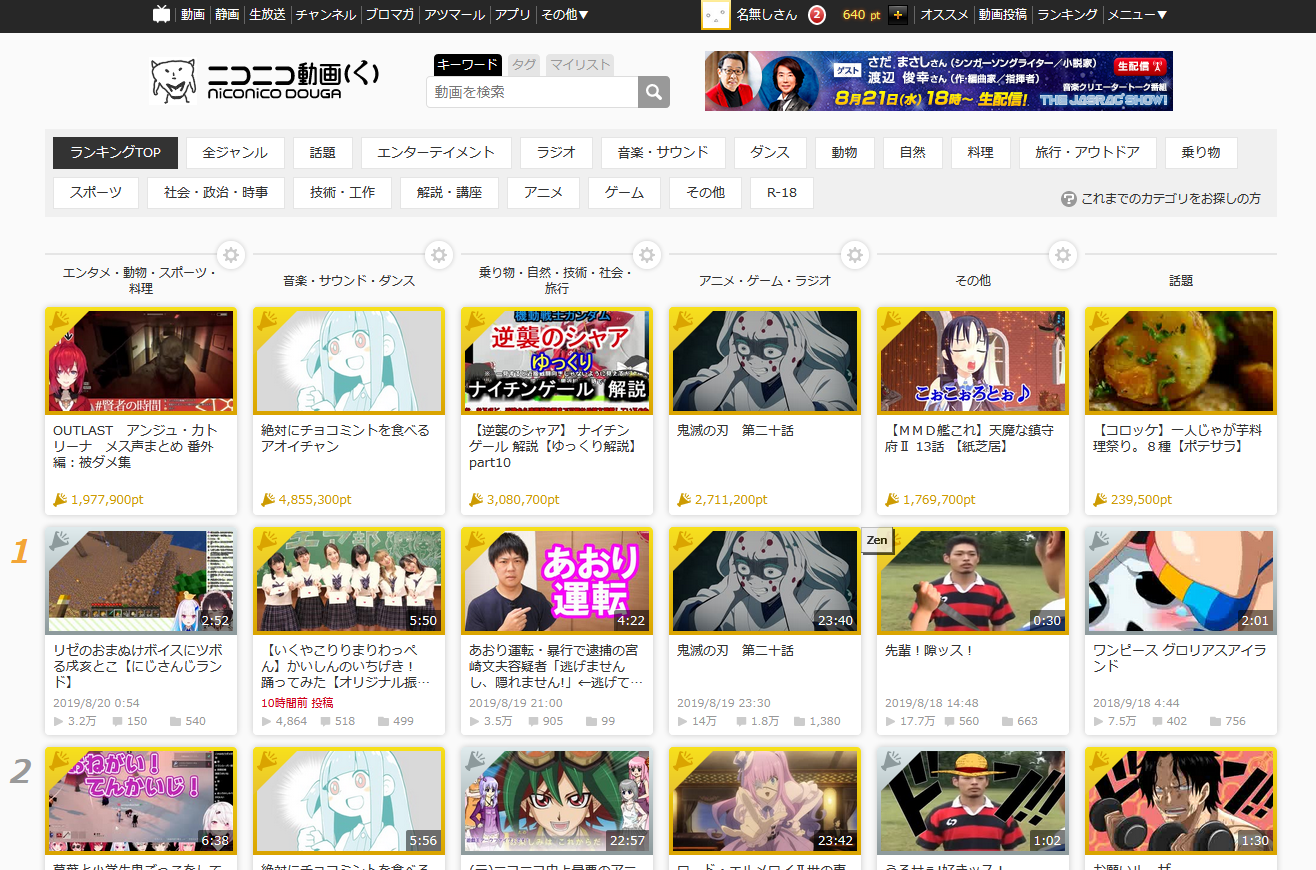Open settings gear beside 音楽・サウンド・ダンス column
Image resolution: width=1316 pixels, height=870 pixels.
click(x=438, y=255)
